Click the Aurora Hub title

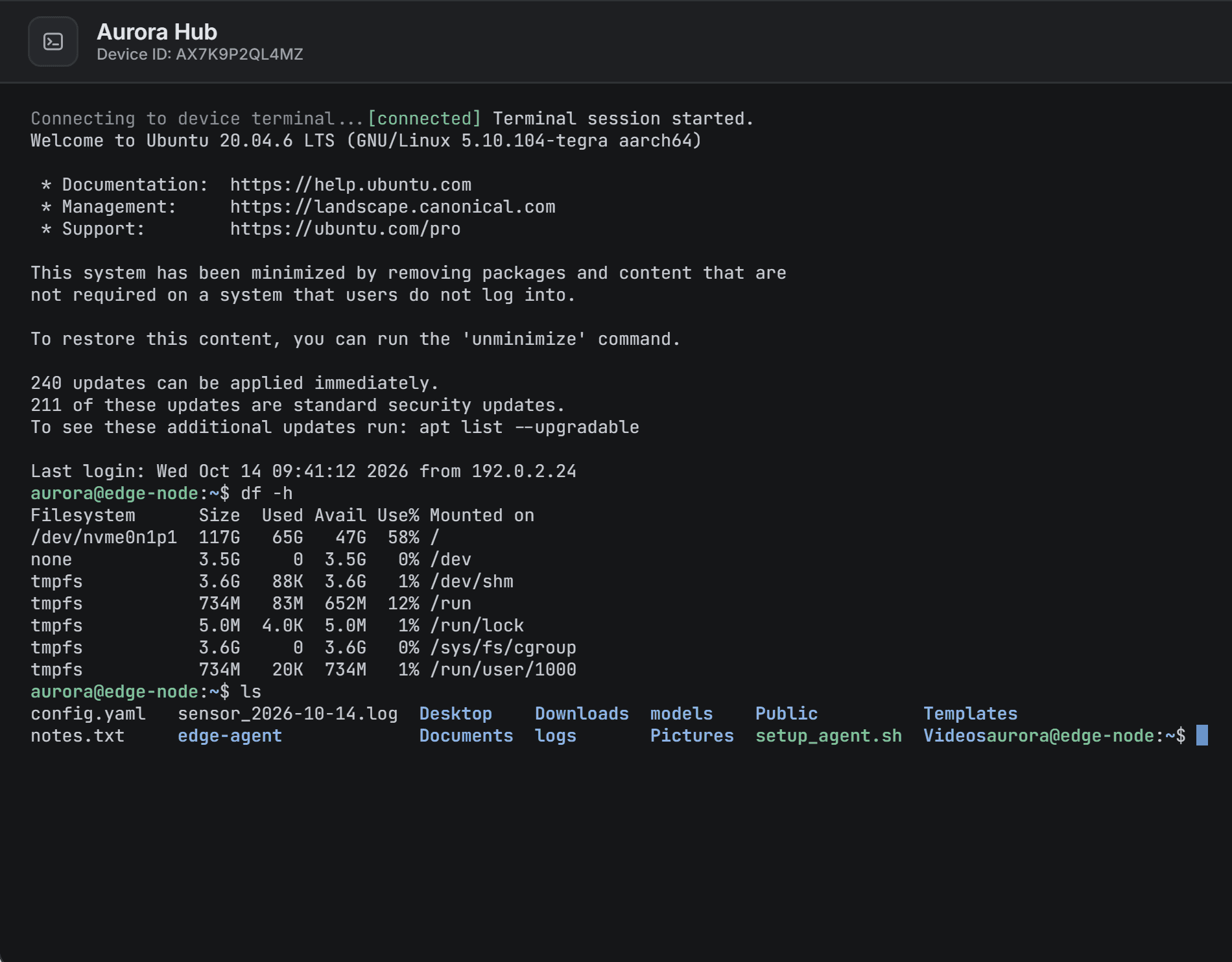[157, 32]
